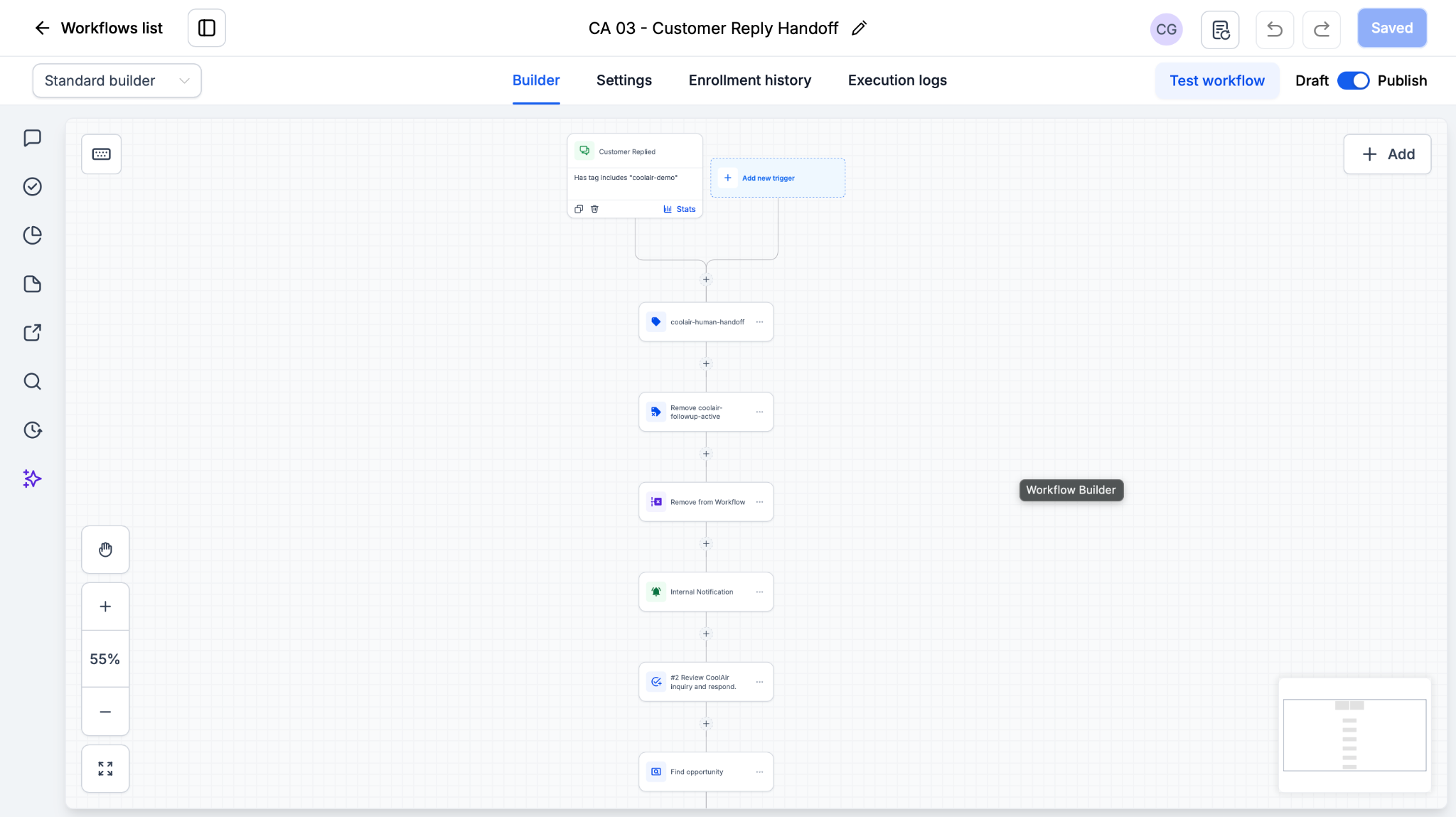Toggle the side panel layout icon
Image resolution: width=1456 pixels, height=817 pixels.
207,28
